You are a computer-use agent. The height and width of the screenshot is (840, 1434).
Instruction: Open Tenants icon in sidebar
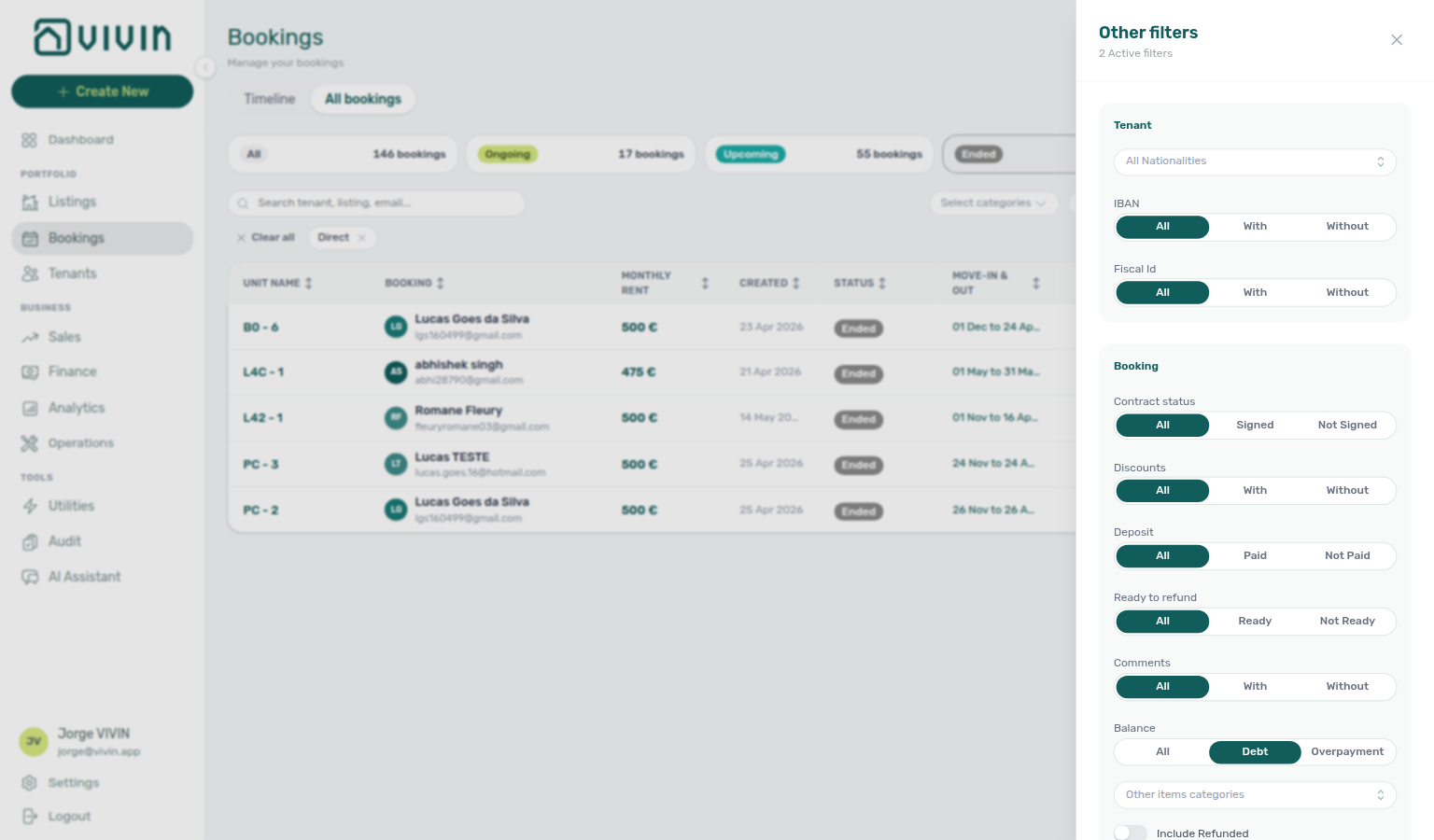click(30, 273)
